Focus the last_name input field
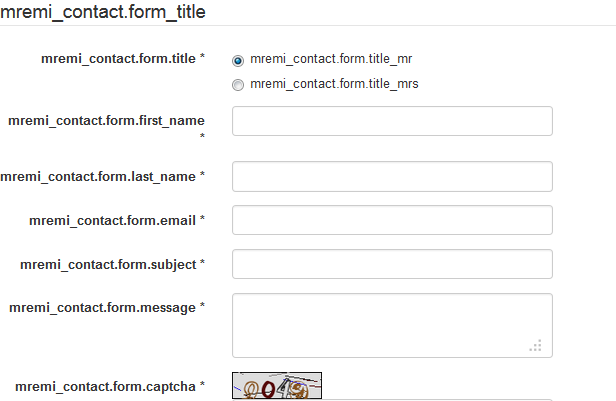The image size is (616, 401). pyautogui.click(x=392, y=176)
